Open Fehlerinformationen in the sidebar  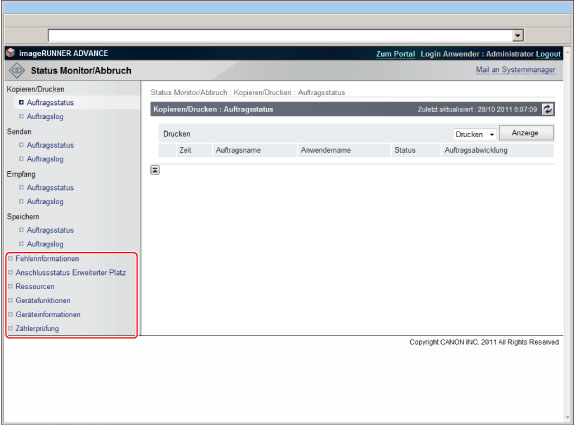[47, 258]
